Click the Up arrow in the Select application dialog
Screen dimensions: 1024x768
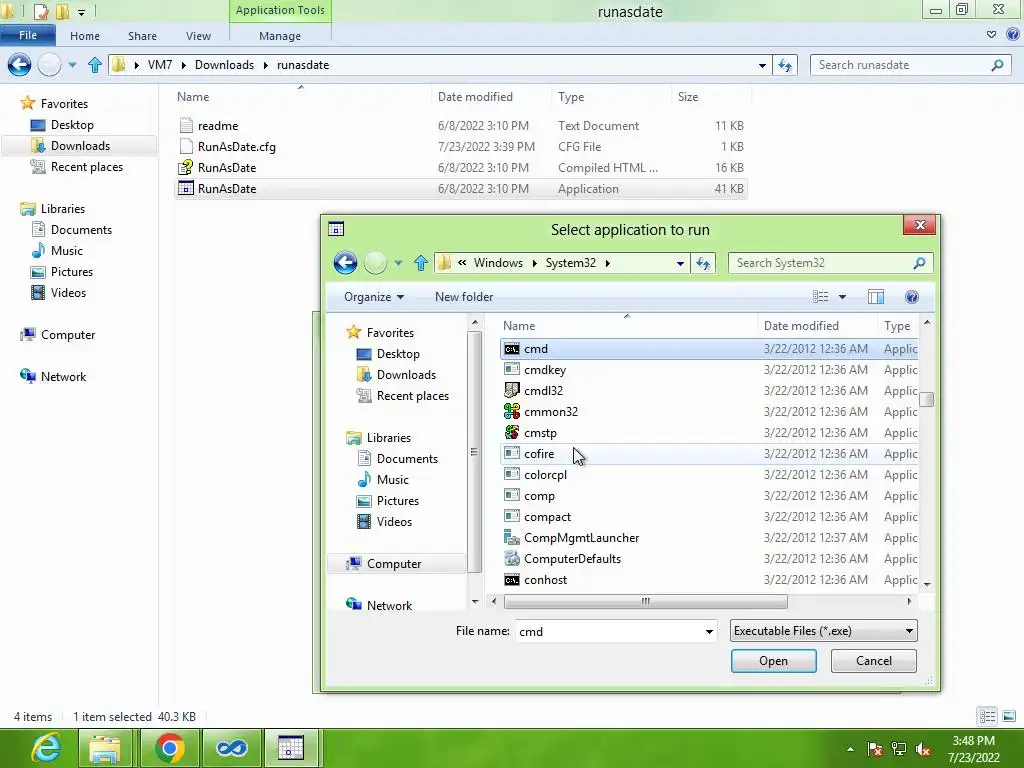pos(421,263)
